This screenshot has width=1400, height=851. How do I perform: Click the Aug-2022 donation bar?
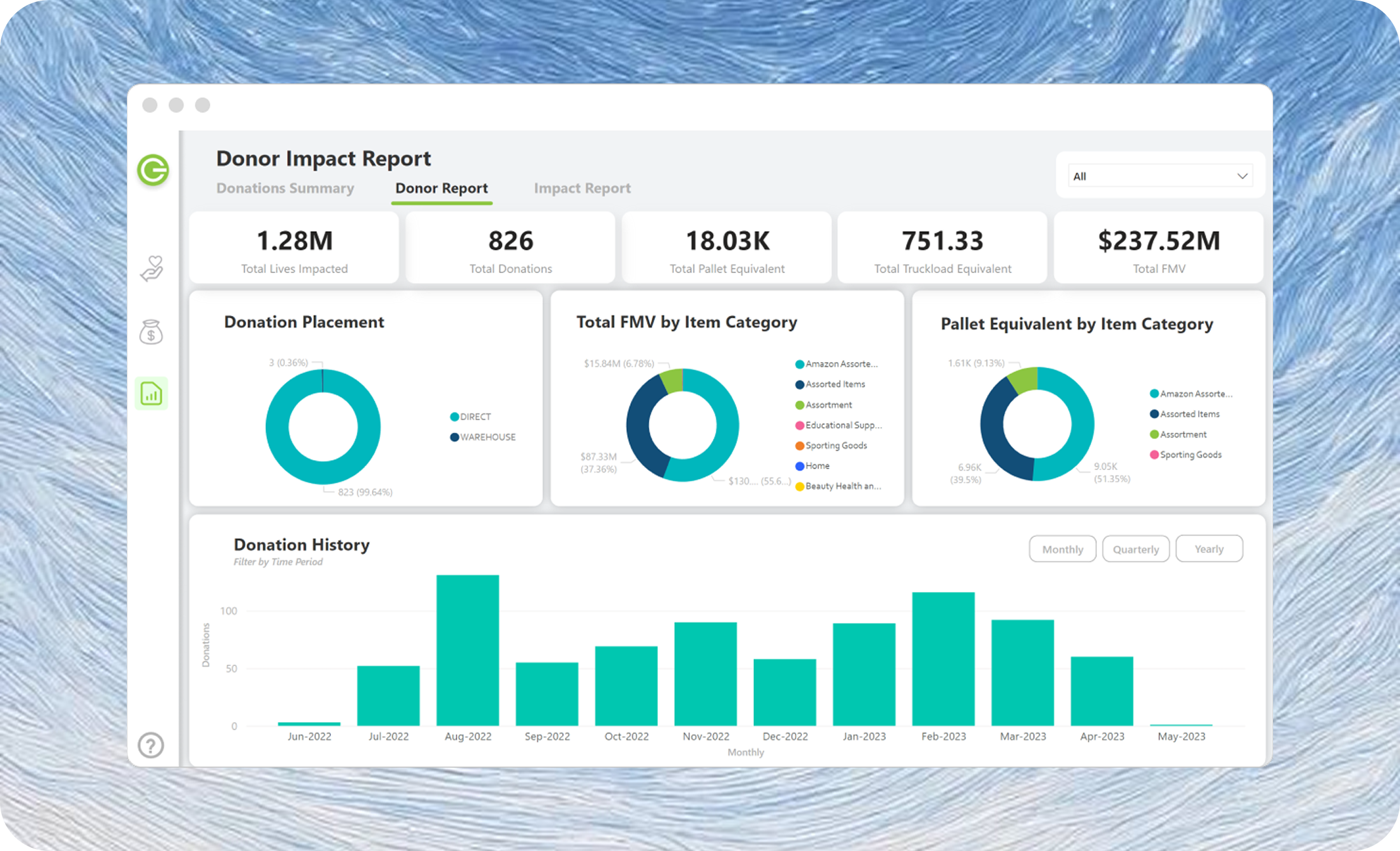coord(467,651)
